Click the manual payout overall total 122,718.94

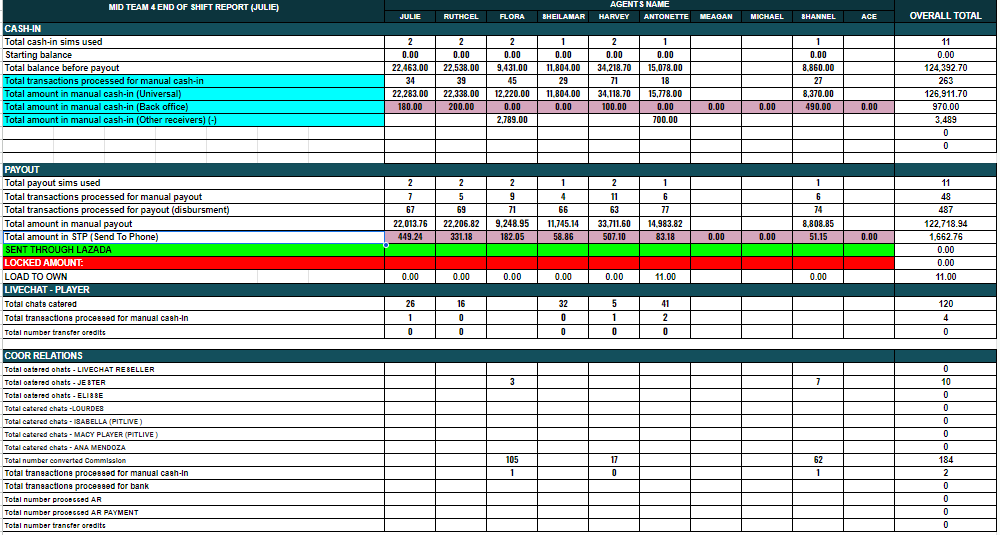pyautogui.click(x=946, y=224)
